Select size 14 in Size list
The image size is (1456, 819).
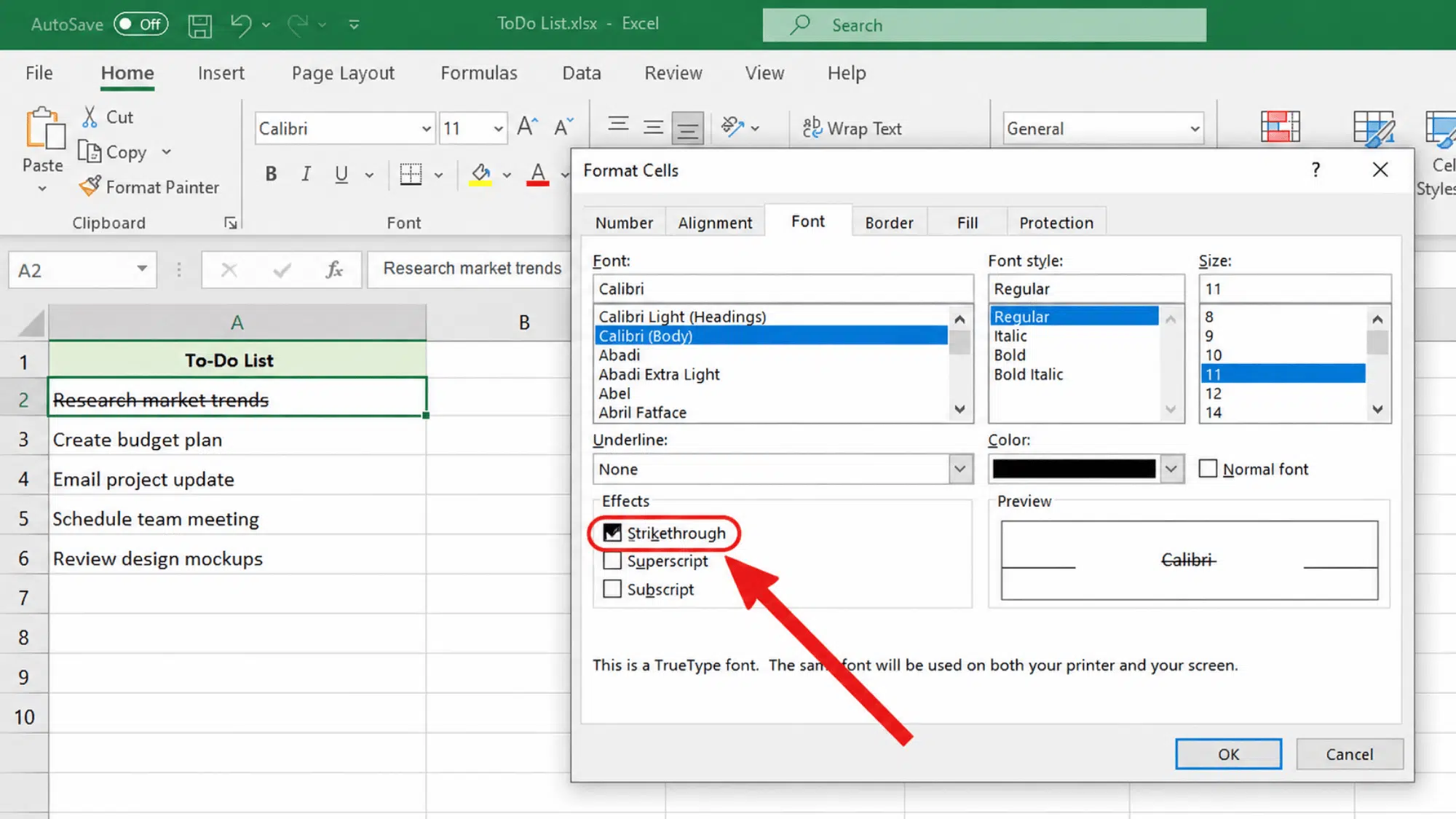click(x=1213, y=412)
